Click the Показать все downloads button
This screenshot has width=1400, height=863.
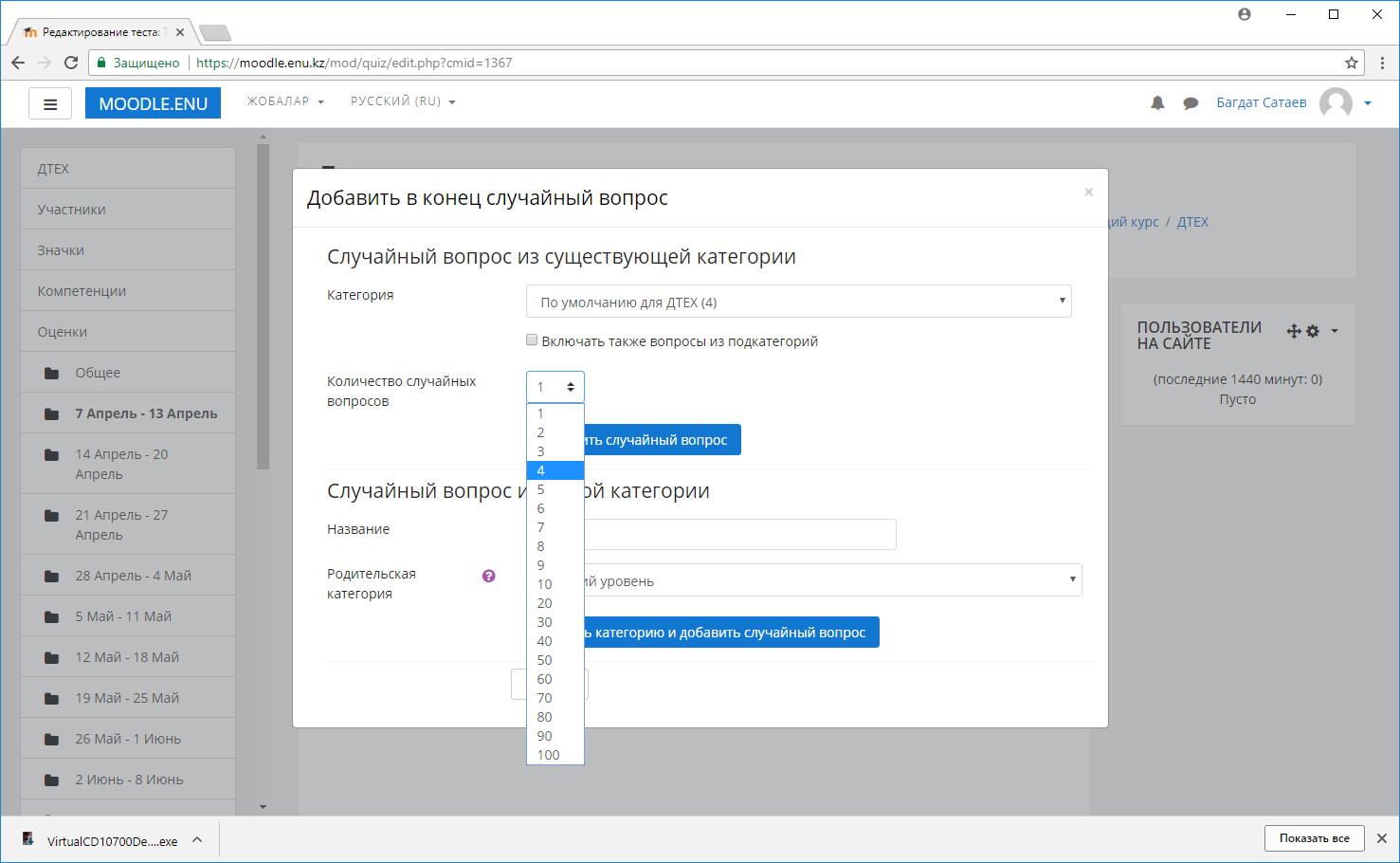[x=1314, y=838]
